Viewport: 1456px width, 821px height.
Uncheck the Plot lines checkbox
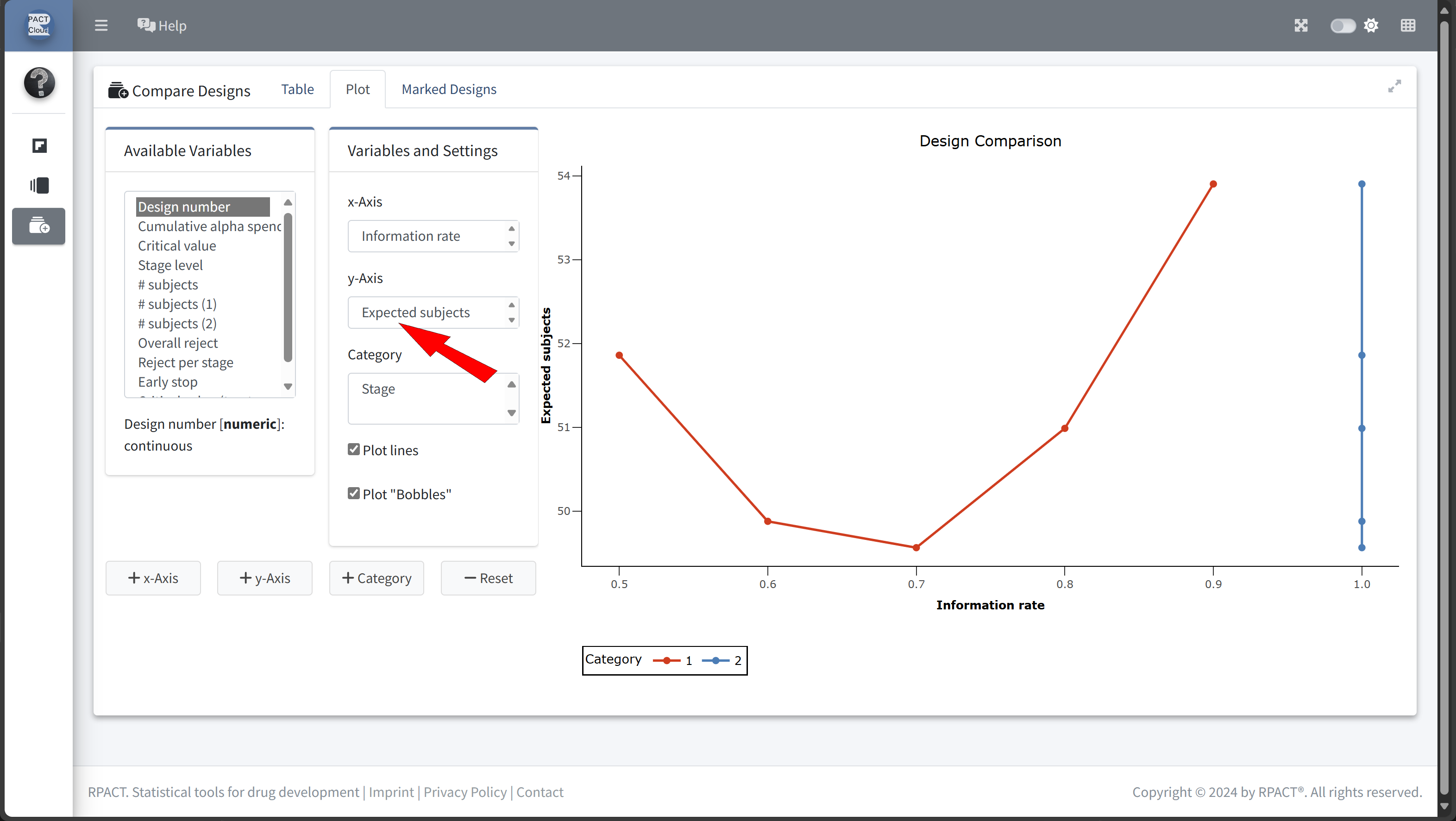(354, 449)
